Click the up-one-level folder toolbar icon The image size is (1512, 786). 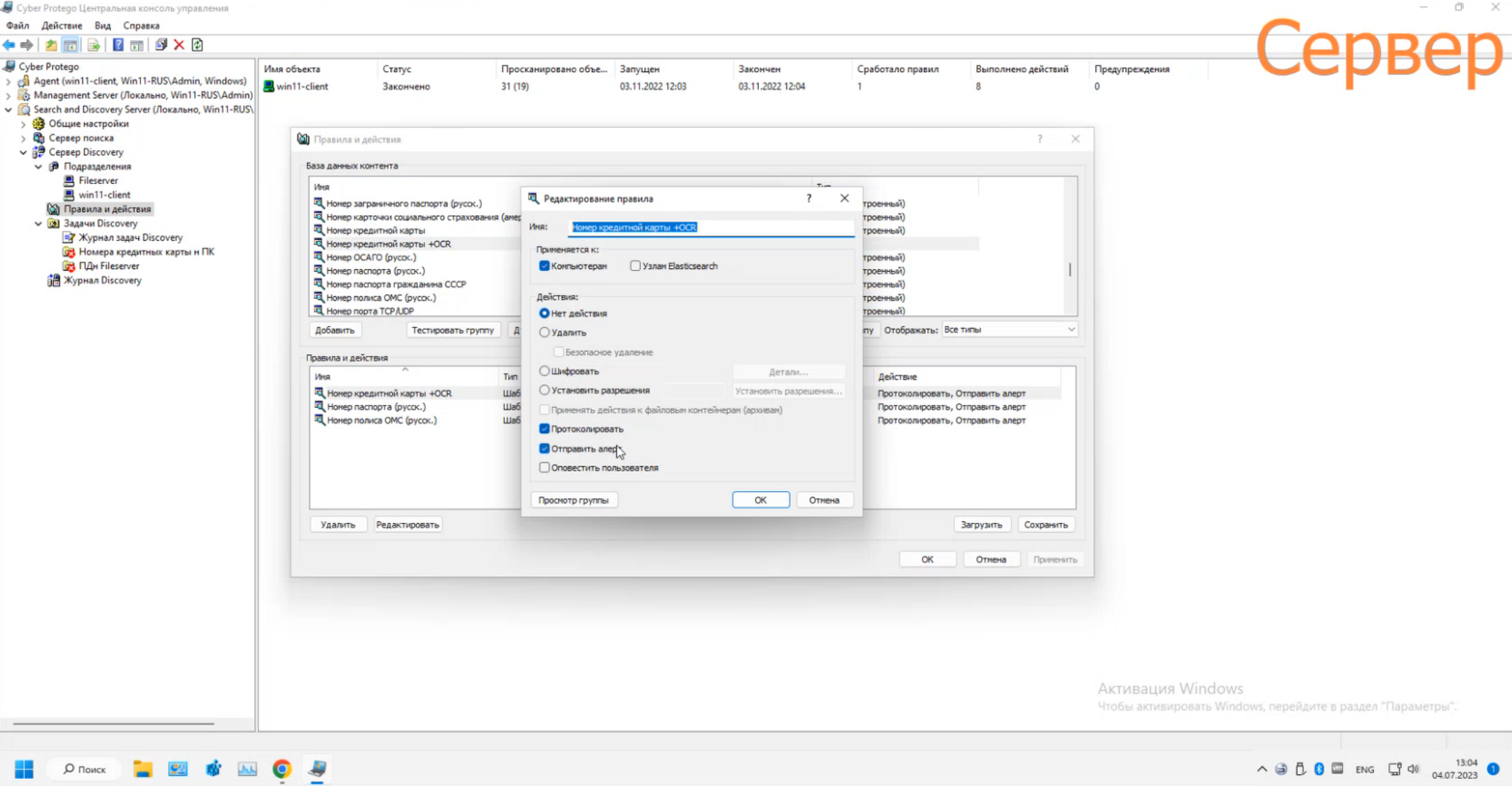(51, 45)
